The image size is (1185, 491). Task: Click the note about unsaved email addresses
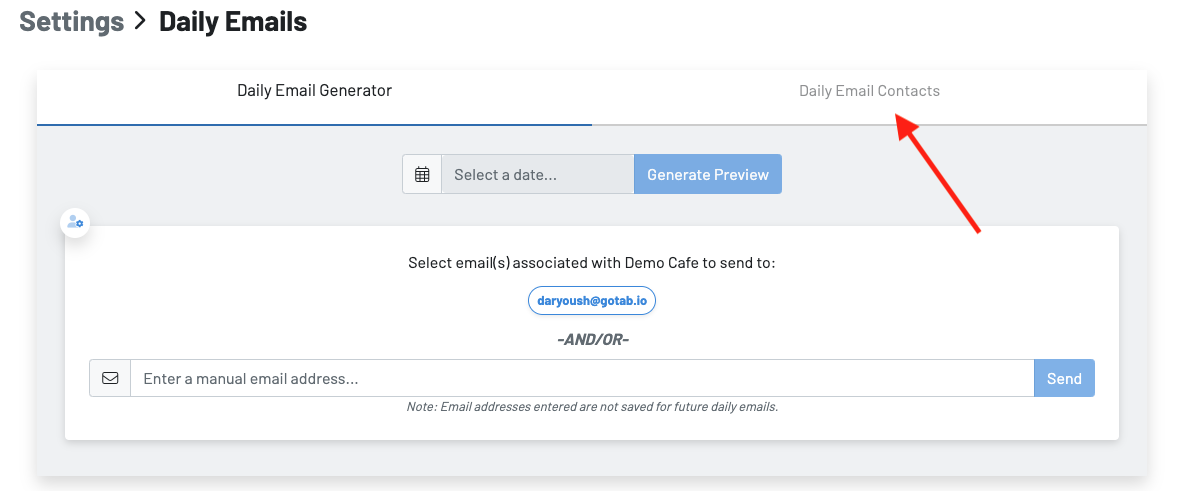pyautogui.click(x=592, y=407)
